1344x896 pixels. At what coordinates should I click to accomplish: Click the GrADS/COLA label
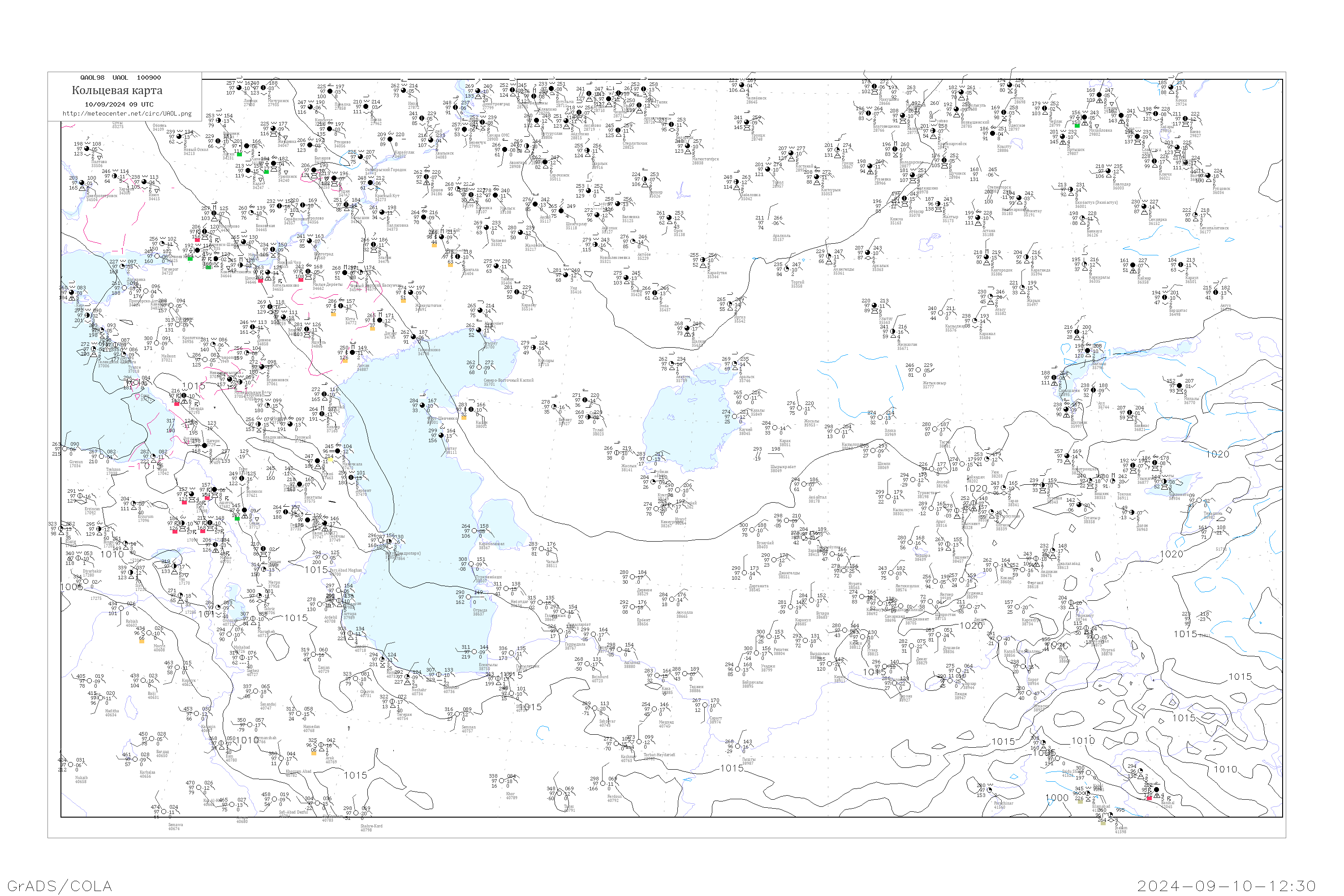click(60, 886)
